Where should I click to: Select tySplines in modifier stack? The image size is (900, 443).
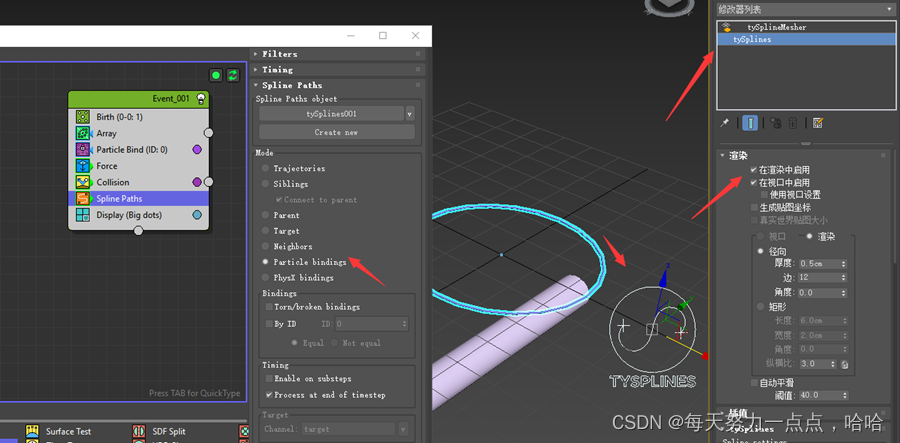[805, 40]
